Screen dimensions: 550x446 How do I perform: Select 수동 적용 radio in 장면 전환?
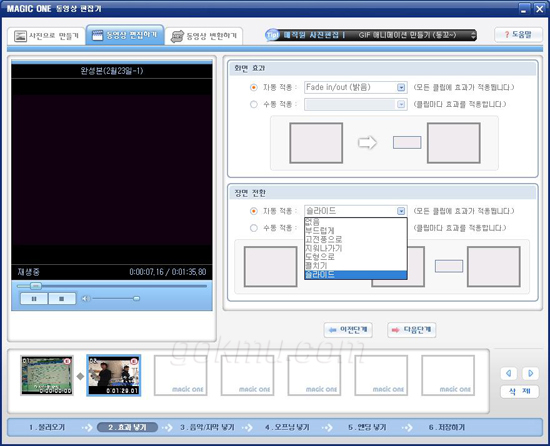[254, 228]
